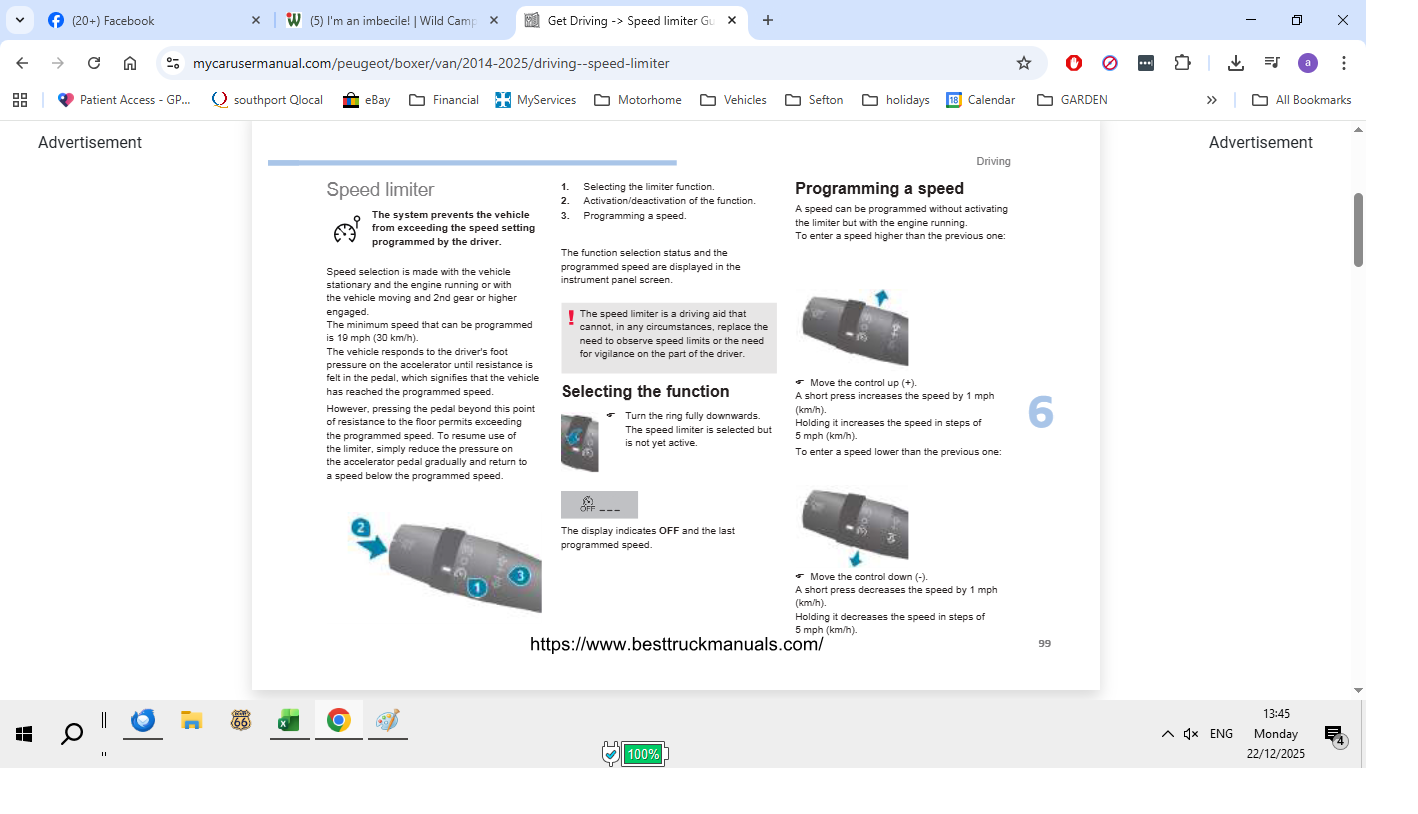Open the Extensions puzzle icon
Screen dimensions: 1418x814
1182,63
